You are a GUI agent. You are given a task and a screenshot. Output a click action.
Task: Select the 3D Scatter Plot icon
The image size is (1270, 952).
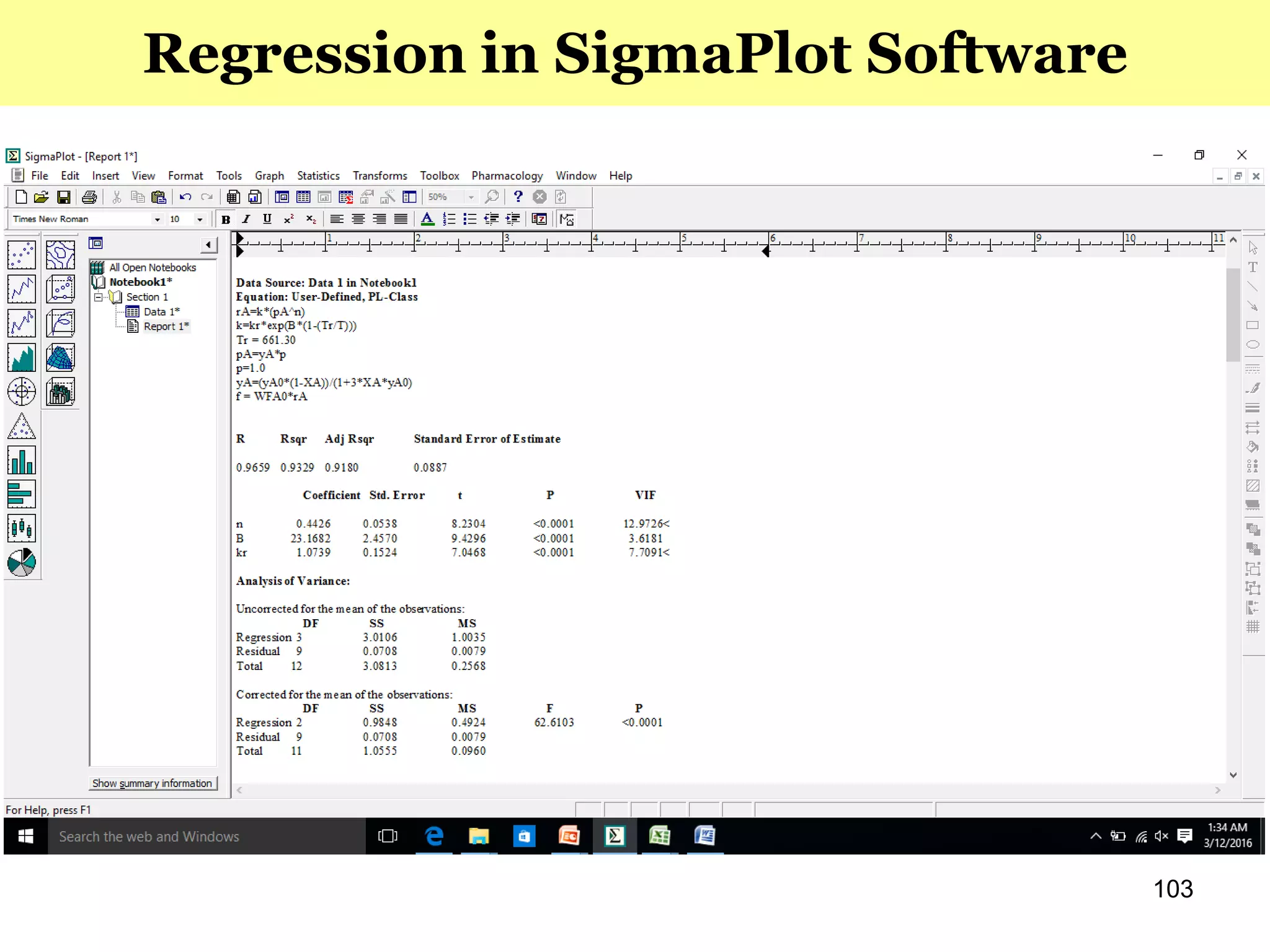pyautogui.click(x=61, y=289)
